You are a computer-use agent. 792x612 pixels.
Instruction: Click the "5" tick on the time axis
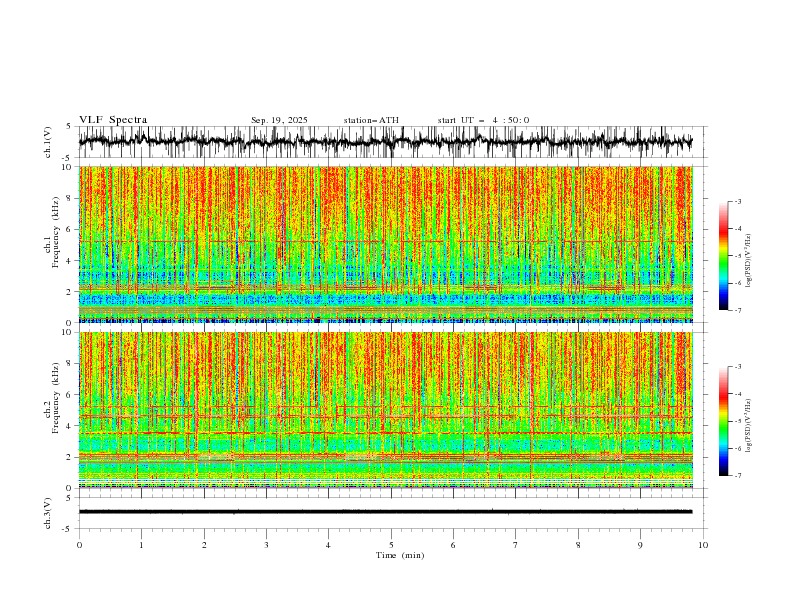[391, 545]
